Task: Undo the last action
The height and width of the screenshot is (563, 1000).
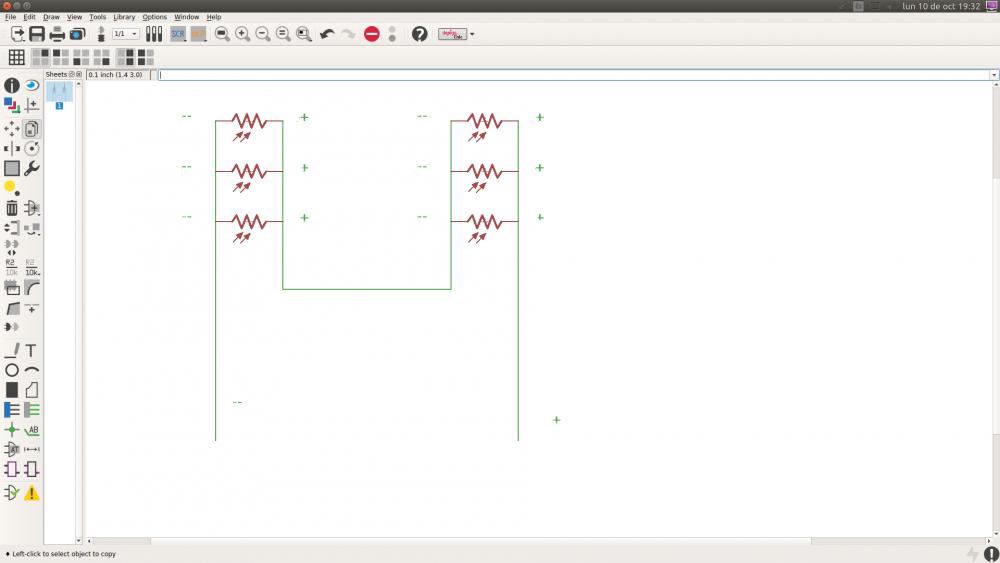Action: point(327,34)
